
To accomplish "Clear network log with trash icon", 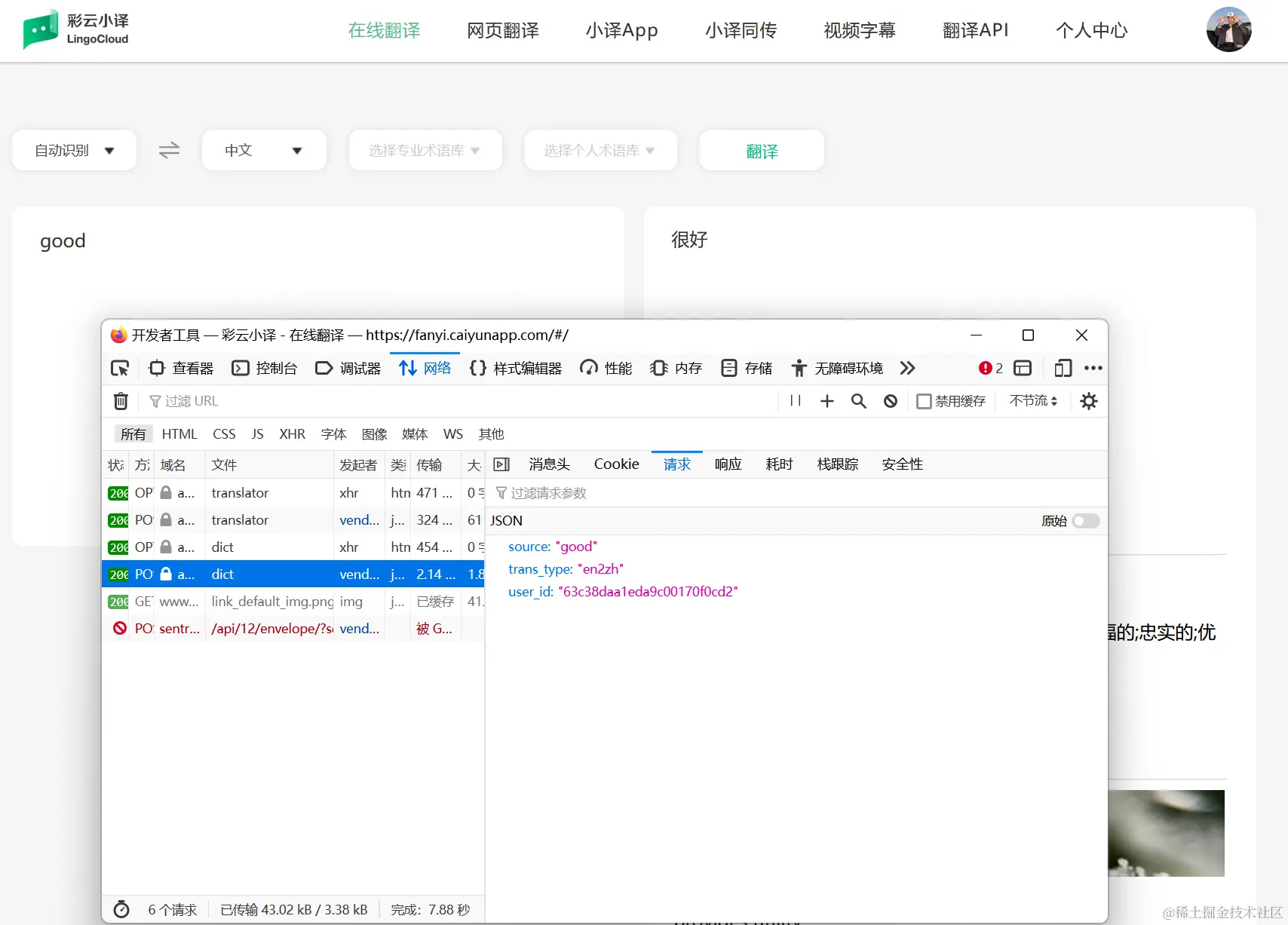I will 121,401.
